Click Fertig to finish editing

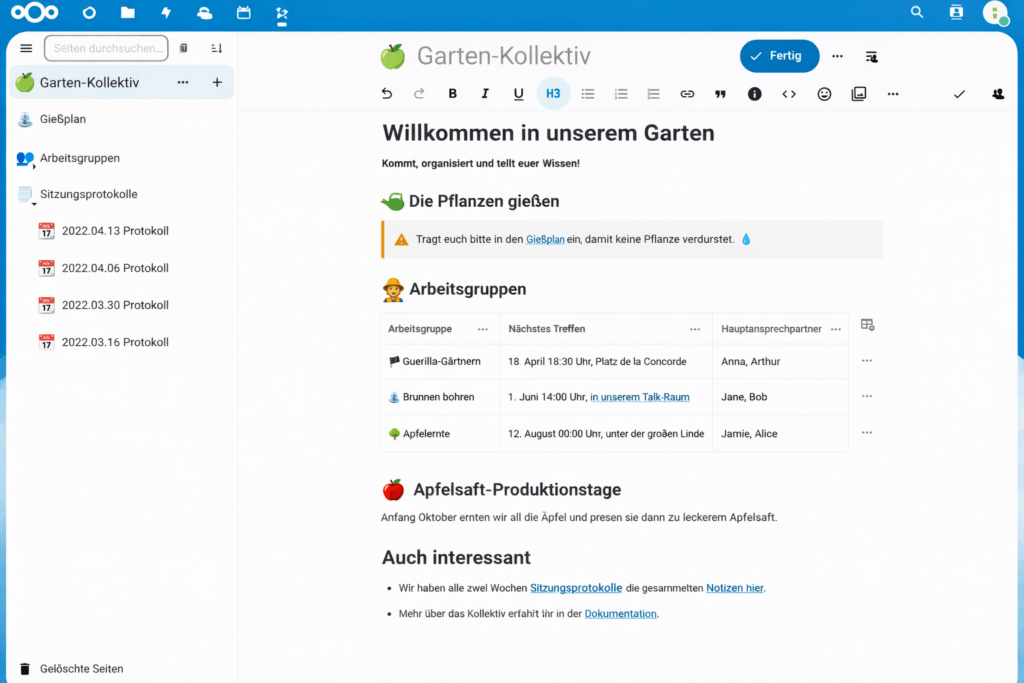tap(779, 57)
